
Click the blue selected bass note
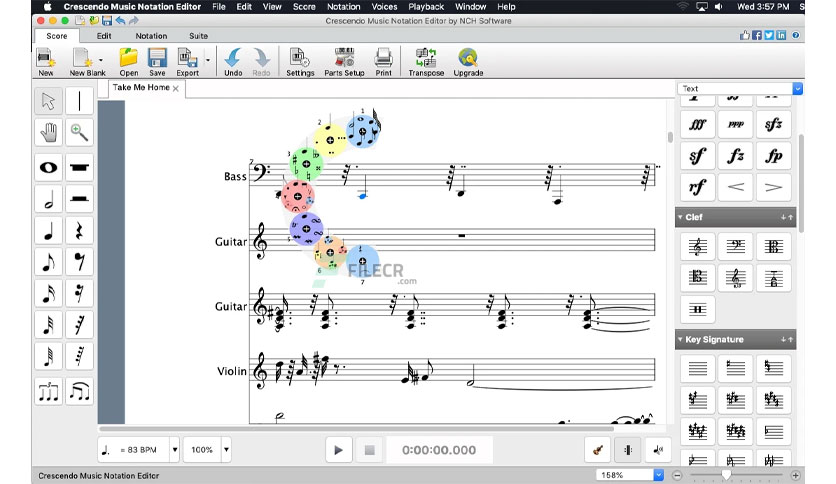point(363,196)
